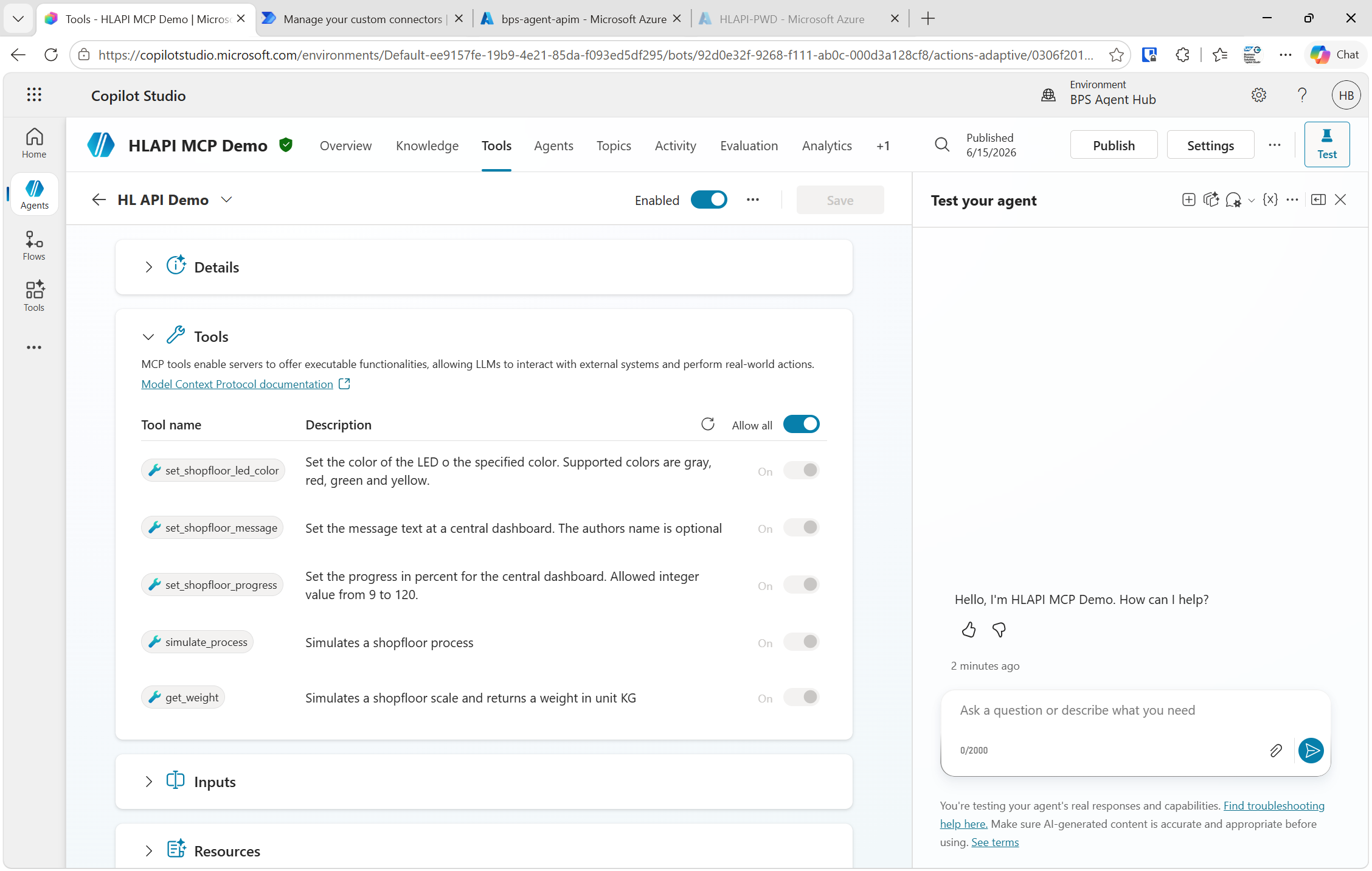
Task: Start a new test conversation
Action: click(x=1189, y=200)
